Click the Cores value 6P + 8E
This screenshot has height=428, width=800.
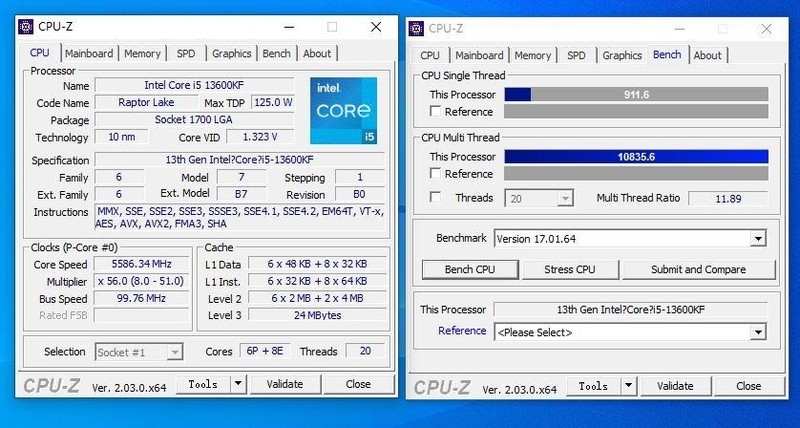pos(265,351)
